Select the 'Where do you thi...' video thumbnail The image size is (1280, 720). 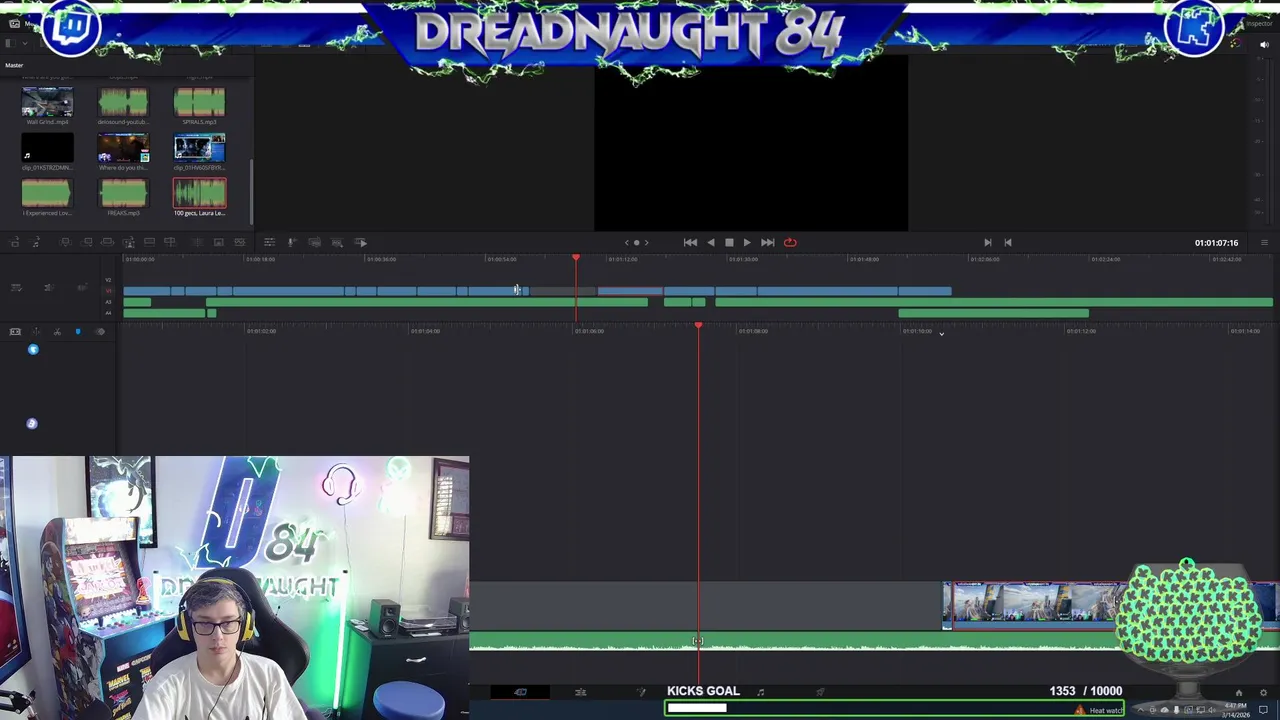click(123, 148)
